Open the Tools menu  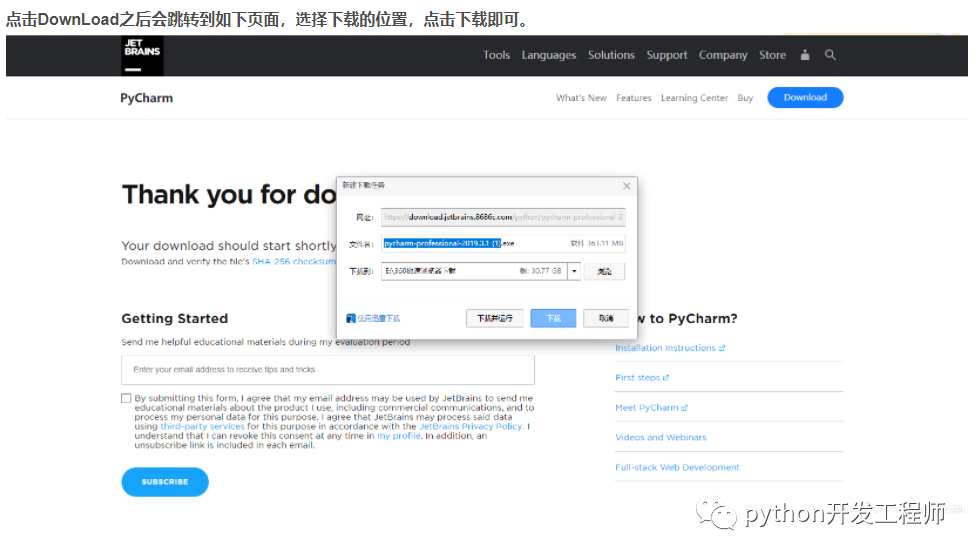pos(497,55)
